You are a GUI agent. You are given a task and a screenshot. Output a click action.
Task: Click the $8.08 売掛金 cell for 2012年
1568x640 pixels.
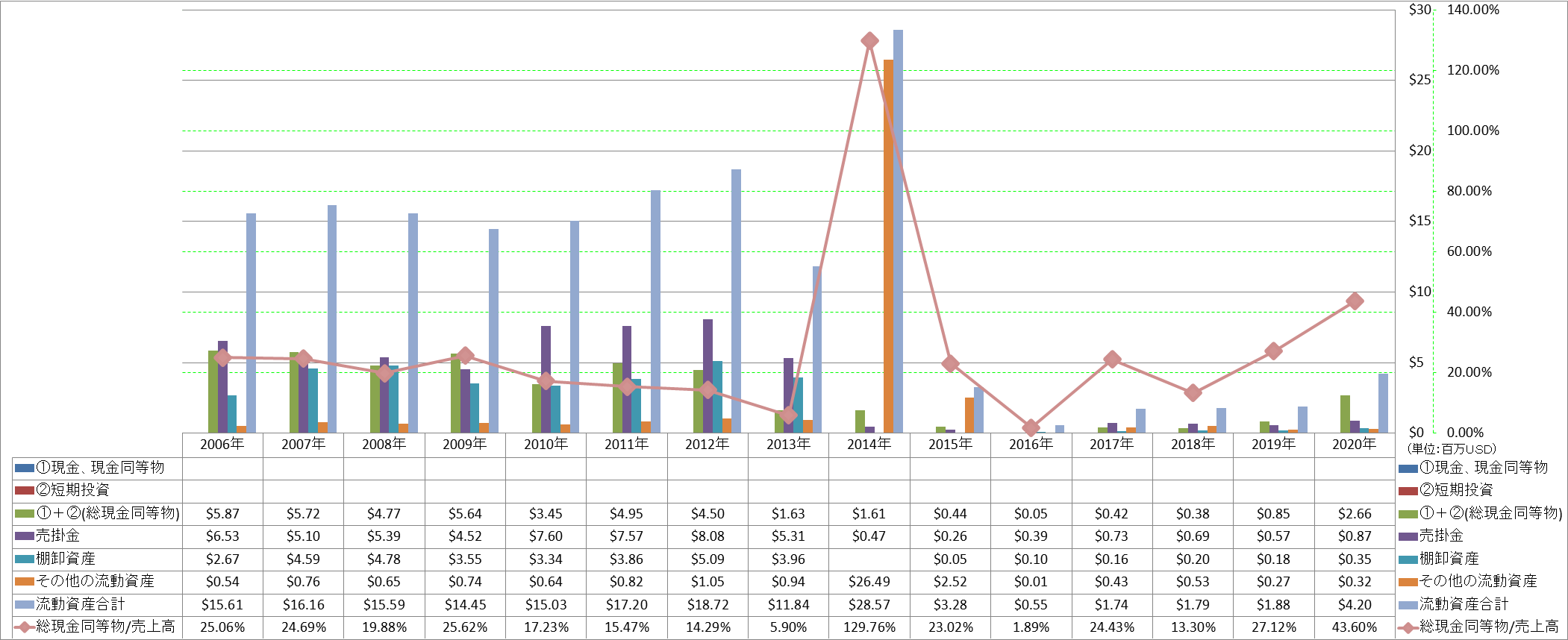708,536
